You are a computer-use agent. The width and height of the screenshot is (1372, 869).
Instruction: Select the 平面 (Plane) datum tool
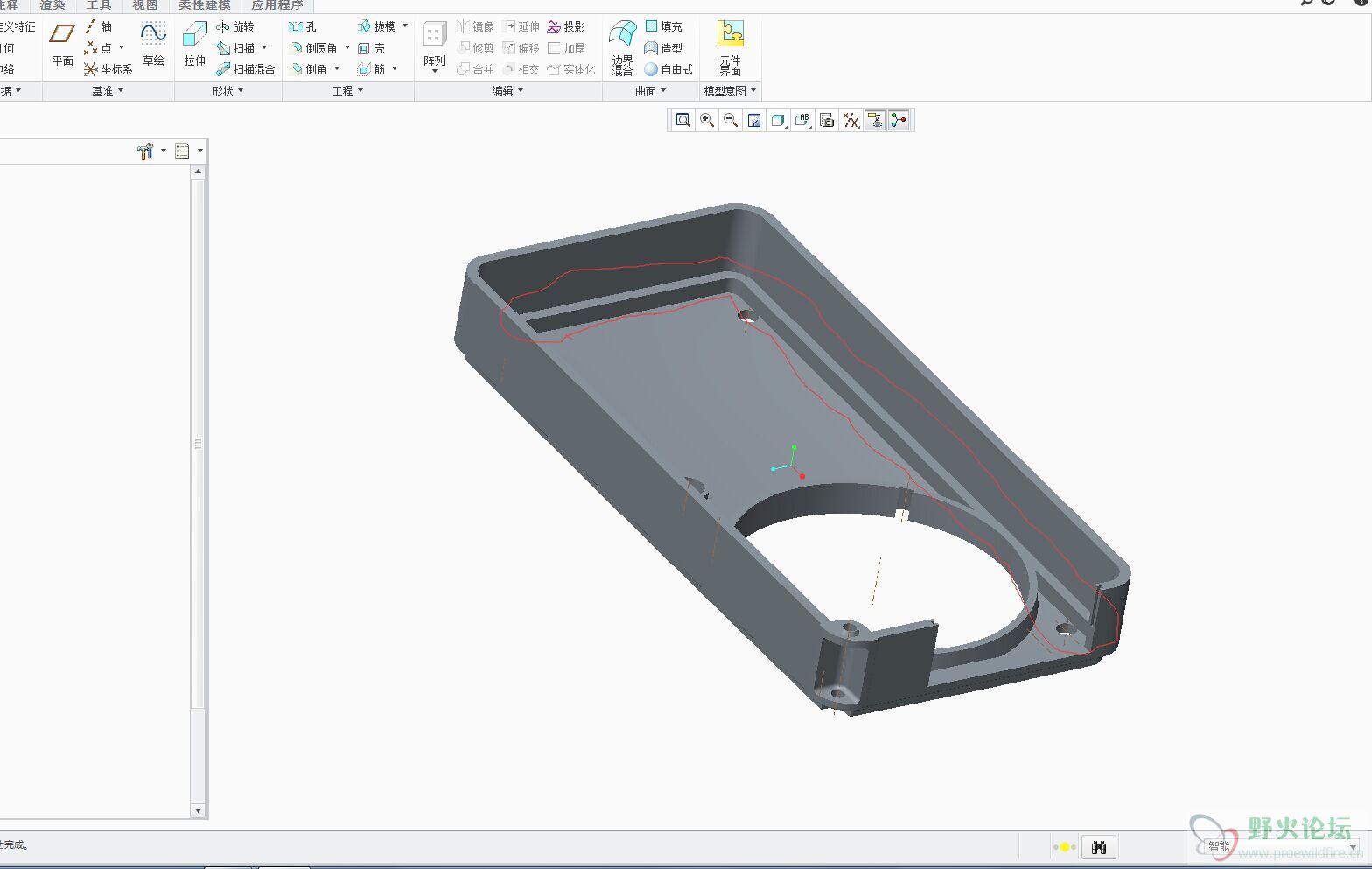point(62,45)
